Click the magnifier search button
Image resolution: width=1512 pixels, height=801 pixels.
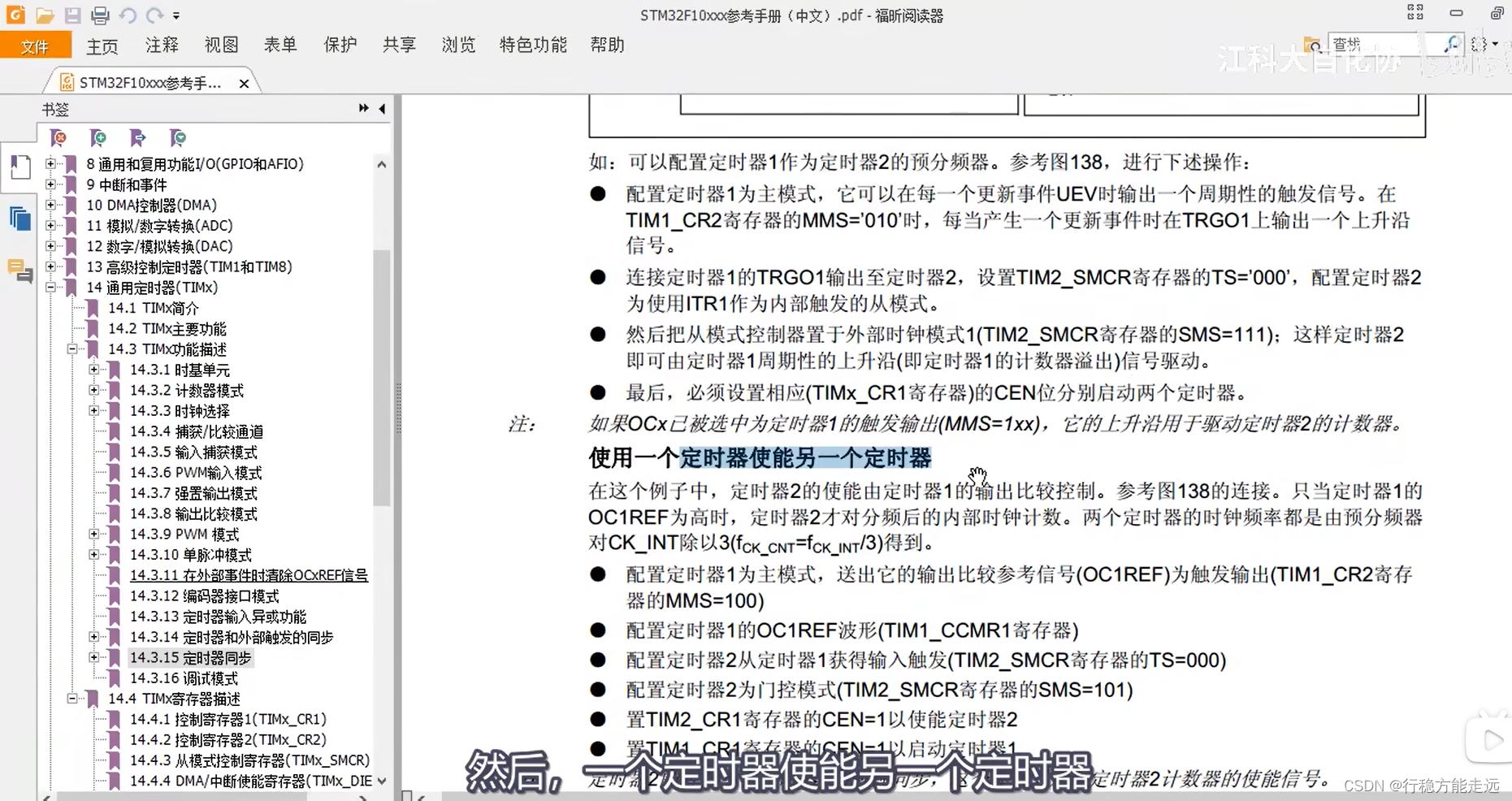click(x=1452, y=44)
